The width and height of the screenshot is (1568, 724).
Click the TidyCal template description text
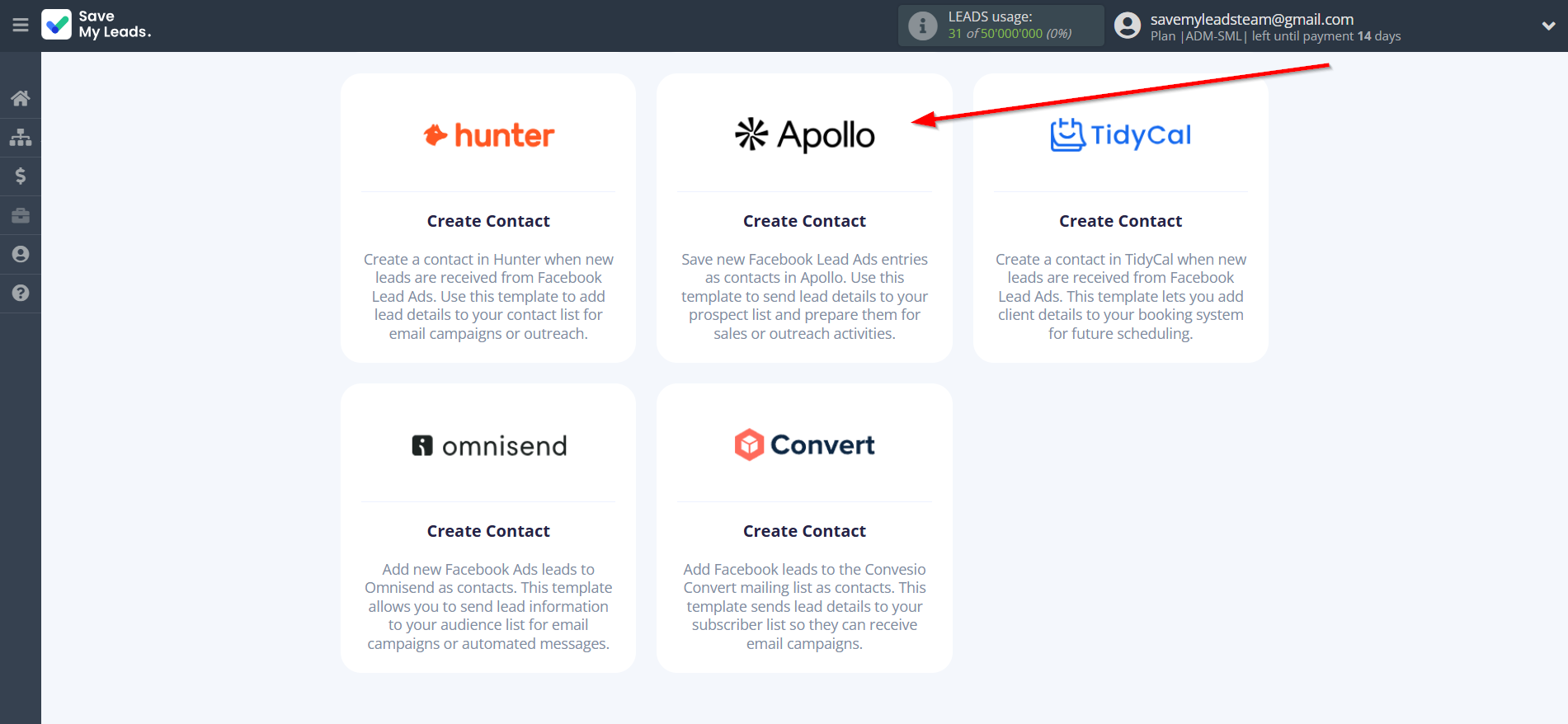click(1120, 296)
